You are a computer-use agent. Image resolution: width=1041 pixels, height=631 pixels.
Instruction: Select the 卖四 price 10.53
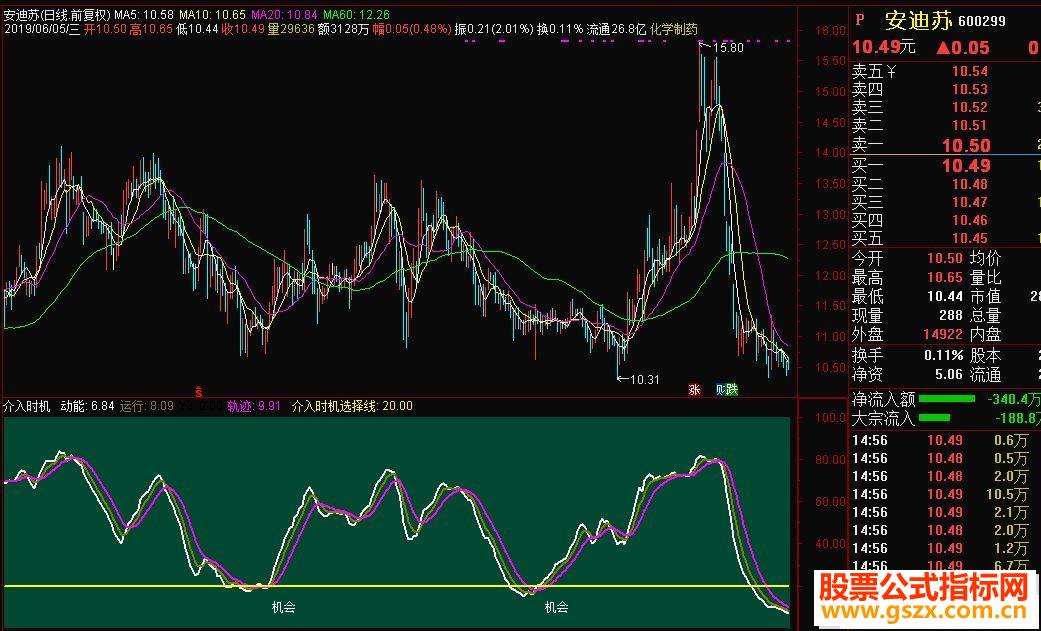pos(970,89)
